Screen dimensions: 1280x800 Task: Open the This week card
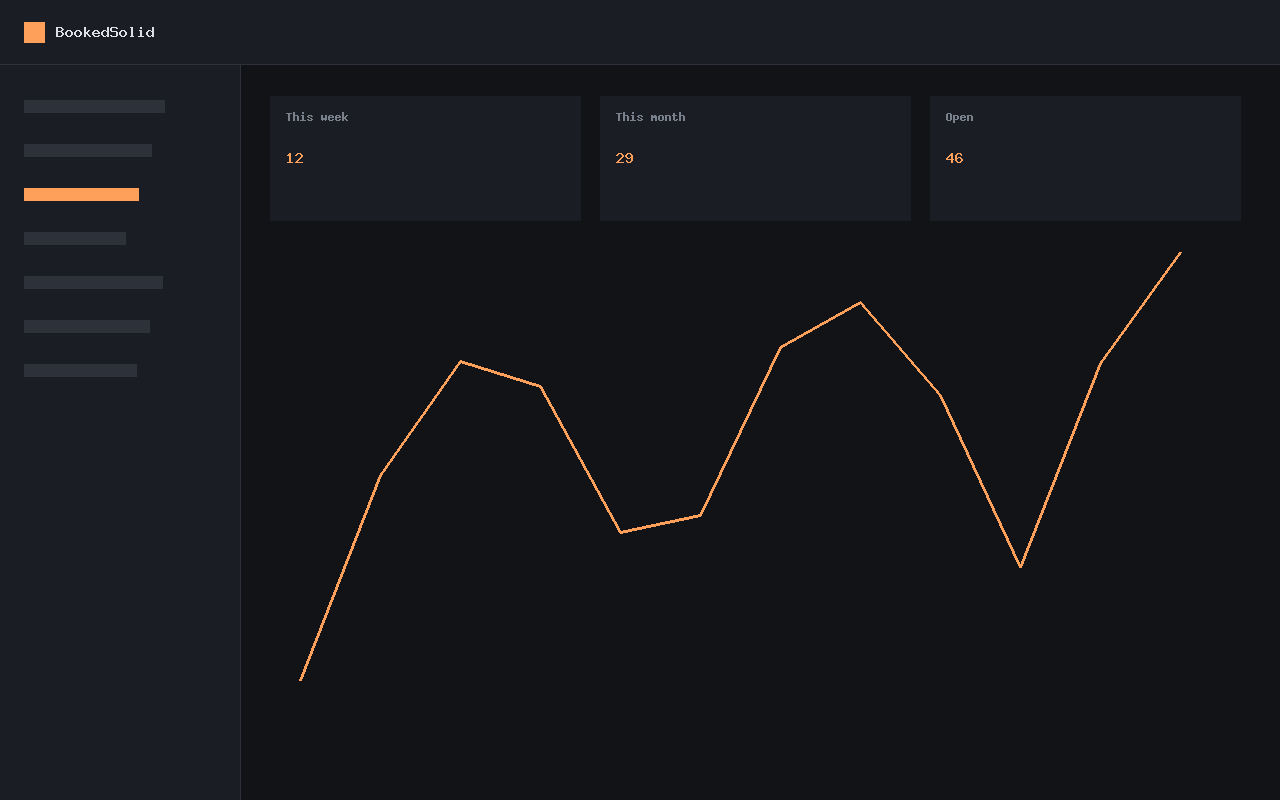click(x=425, y=158)
